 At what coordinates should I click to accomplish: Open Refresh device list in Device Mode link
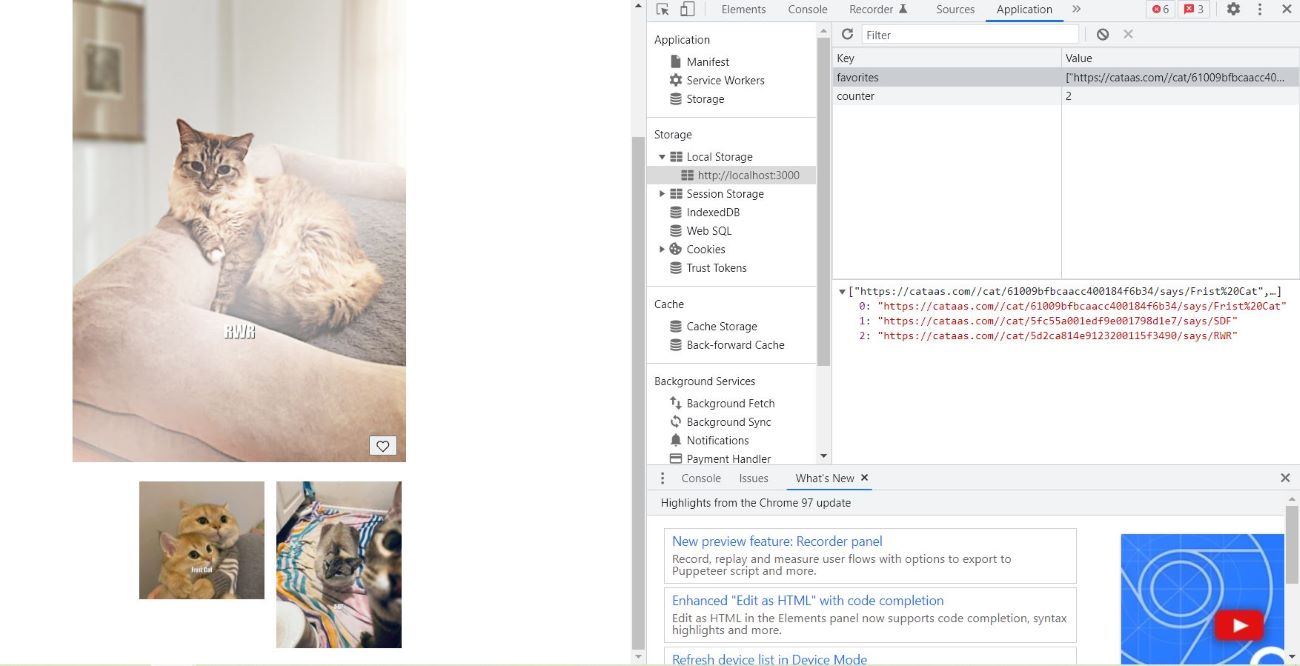tap(769, 659)
